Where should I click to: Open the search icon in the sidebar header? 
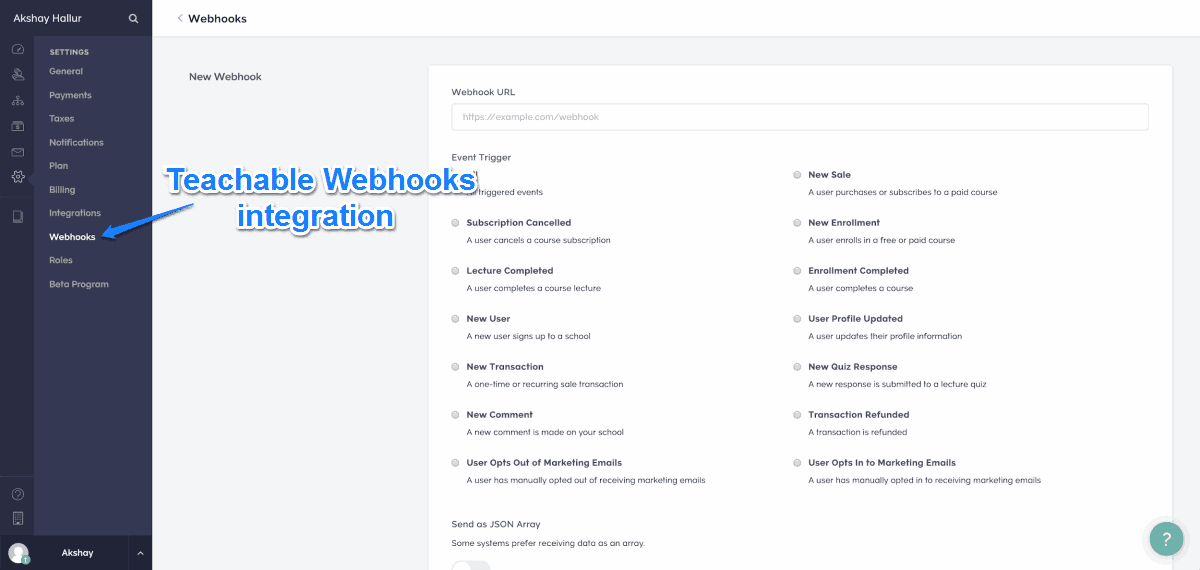tap(133, 18)
